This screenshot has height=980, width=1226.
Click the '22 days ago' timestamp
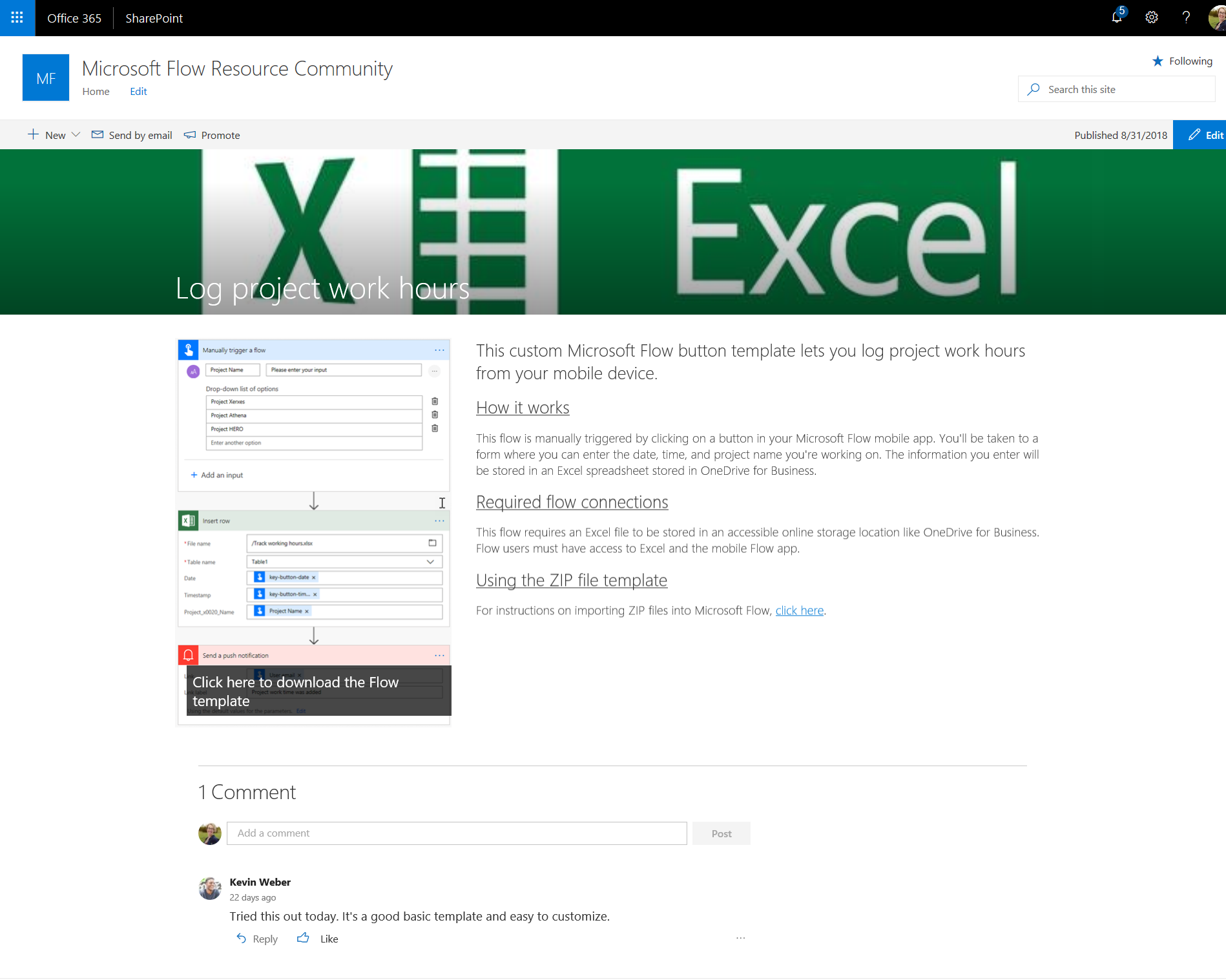[253, 897]
